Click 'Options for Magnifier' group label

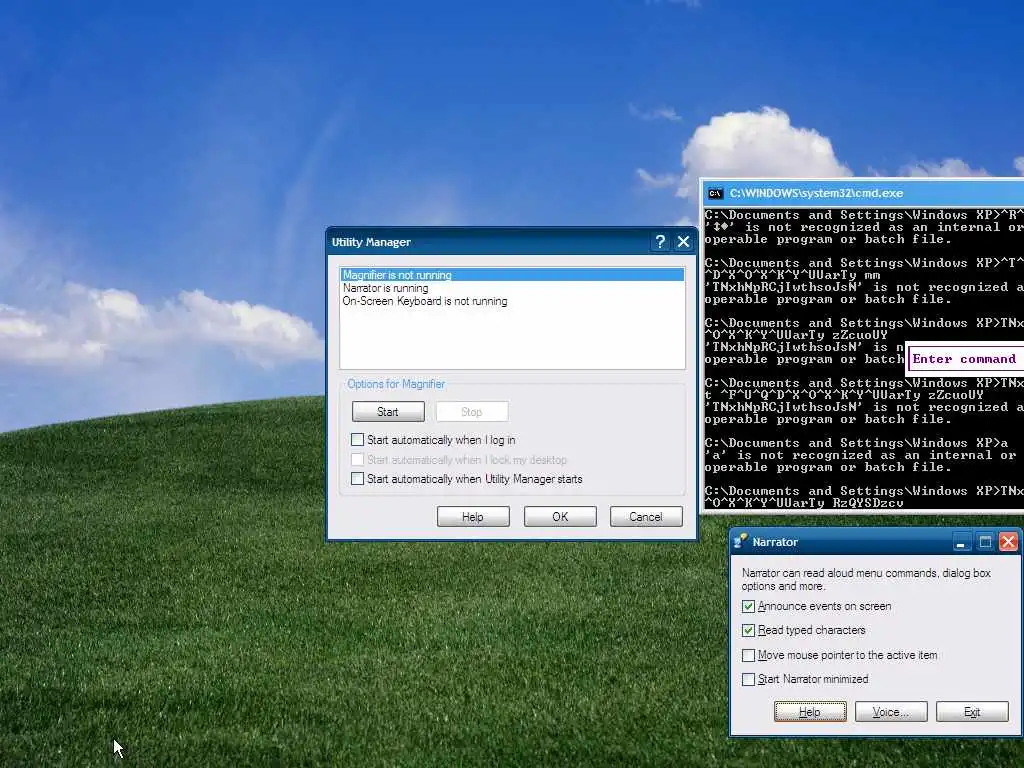pos(396,384)
